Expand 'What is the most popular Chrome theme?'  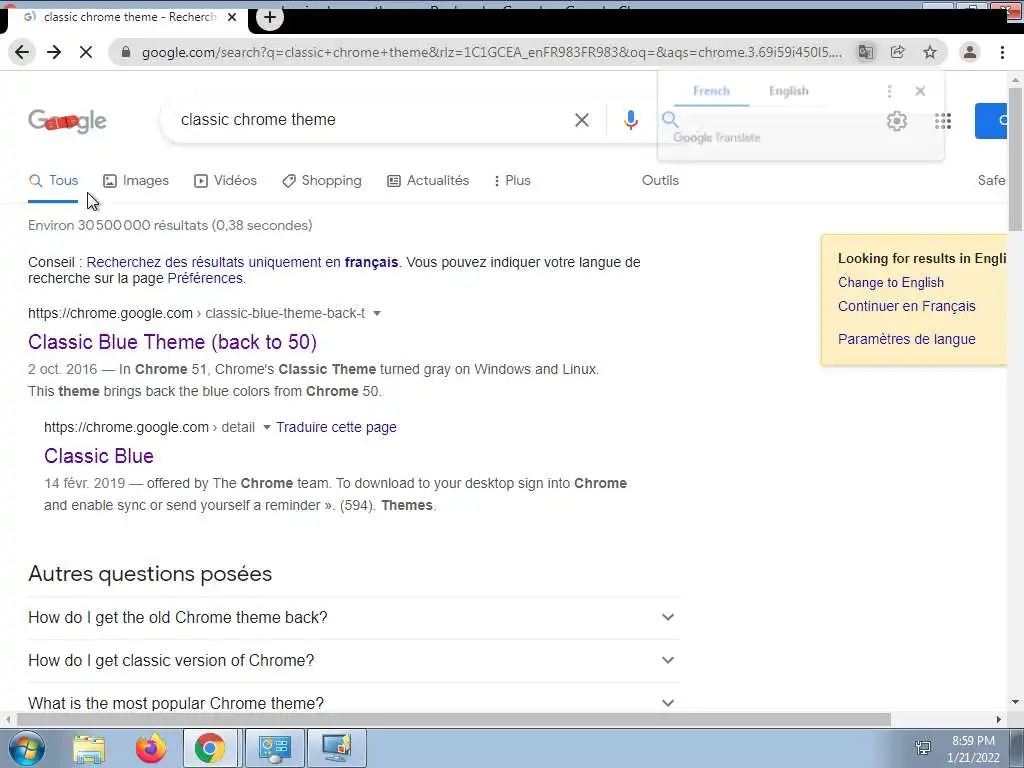coord(353,703)
